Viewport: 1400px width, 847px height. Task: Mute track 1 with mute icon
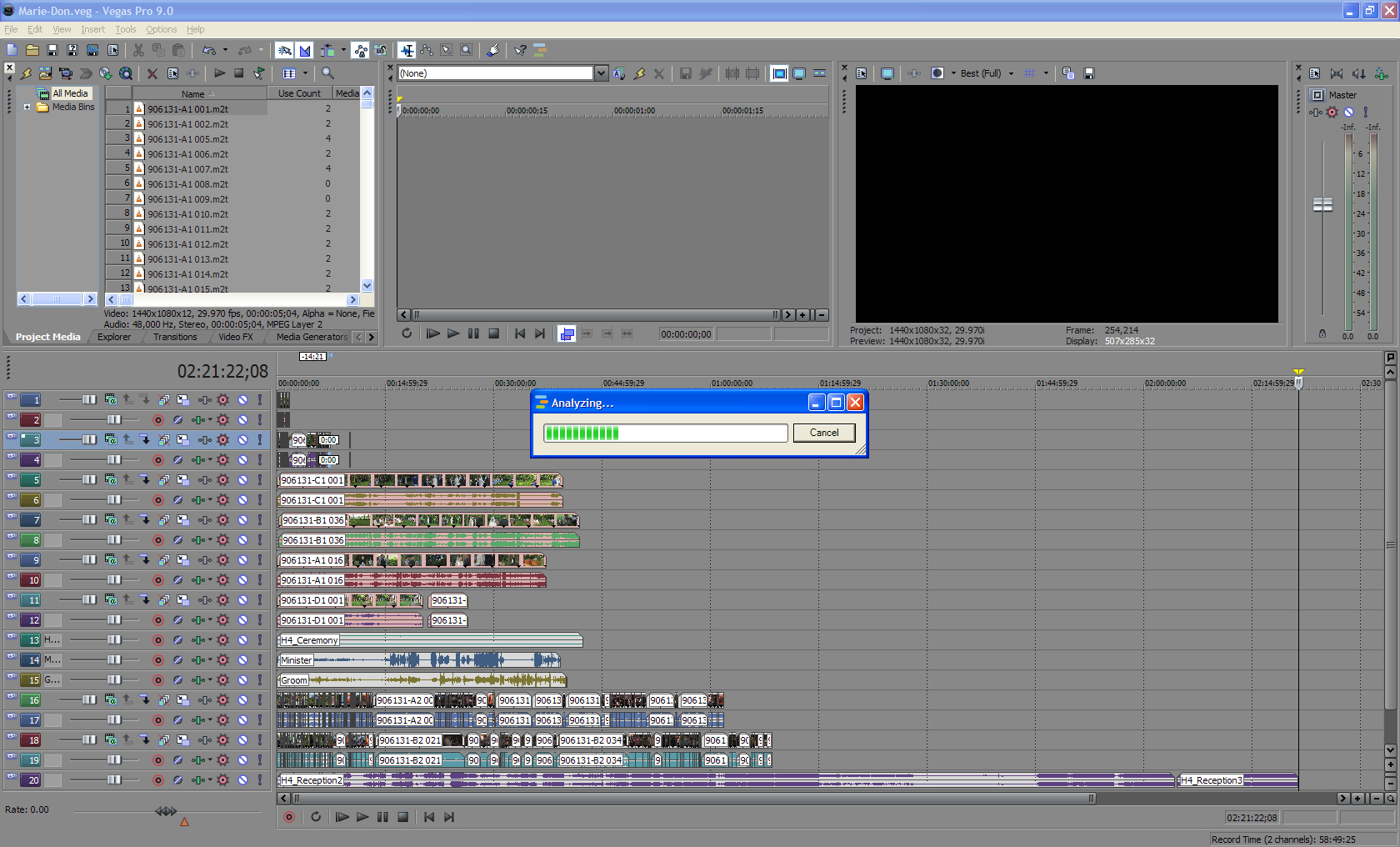coord(242,400)
